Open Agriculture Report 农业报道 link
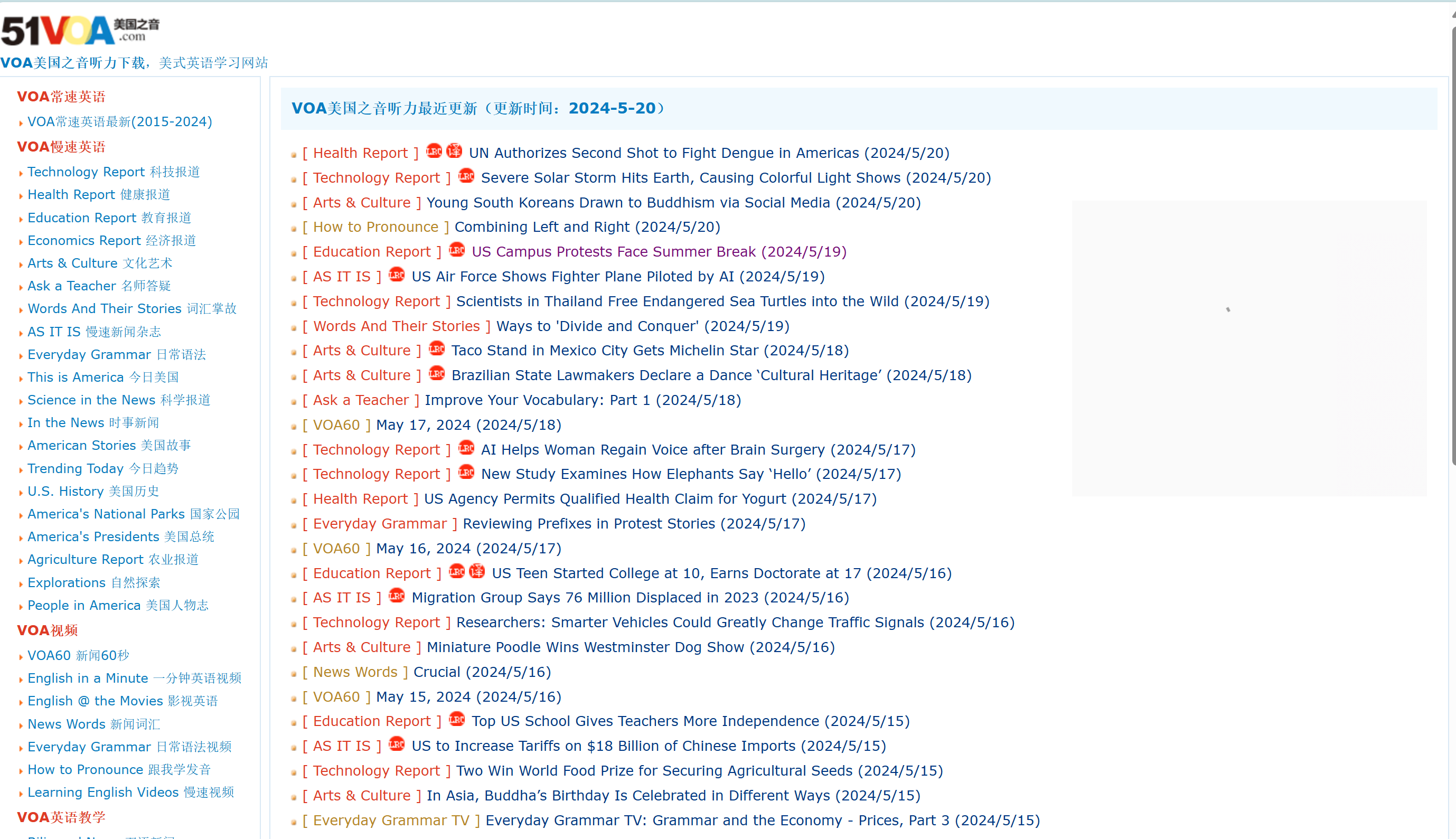This screenshot has height=839, width=1456. [113, 560]
